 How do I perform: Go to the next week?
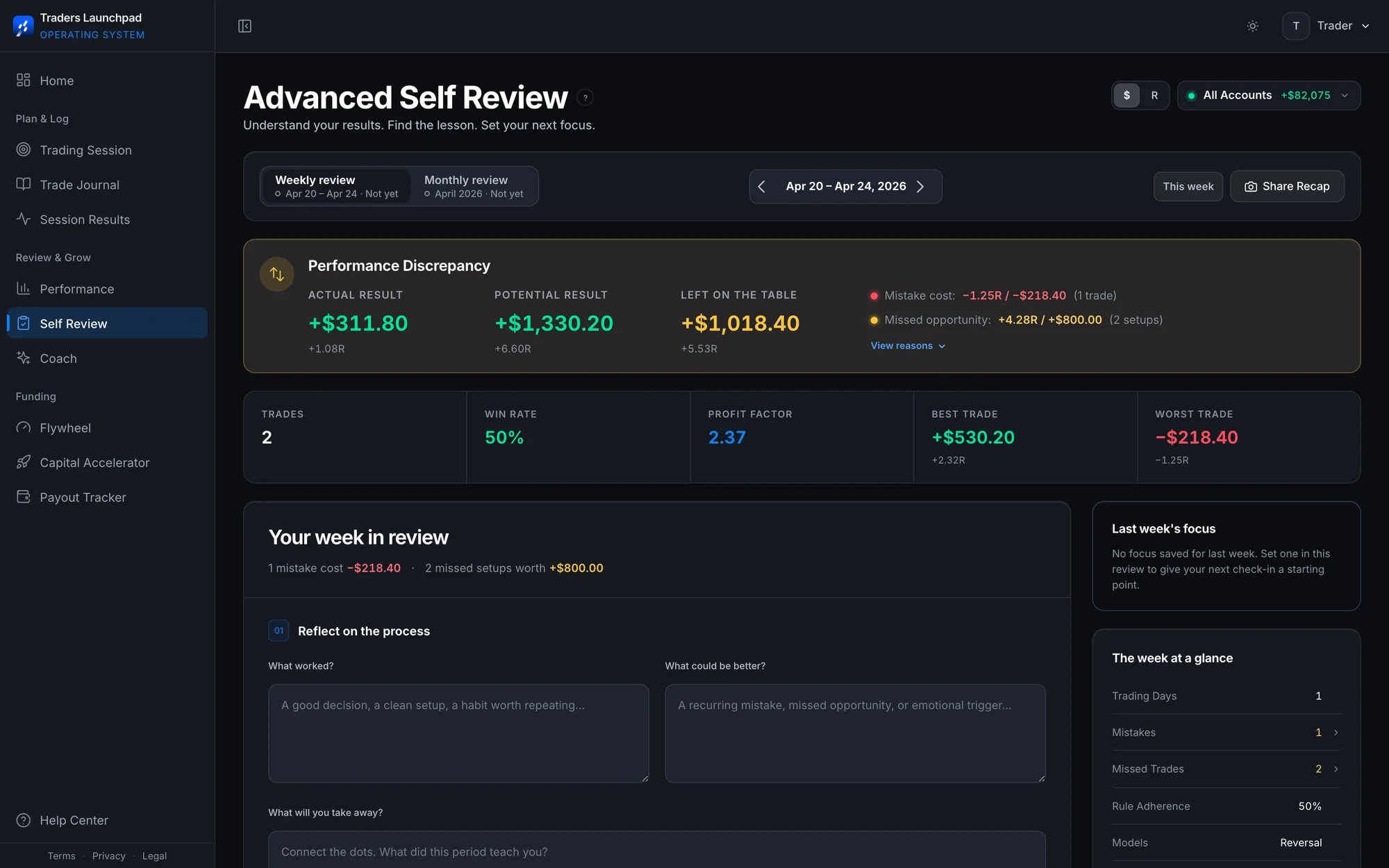[x=920, y=187]
